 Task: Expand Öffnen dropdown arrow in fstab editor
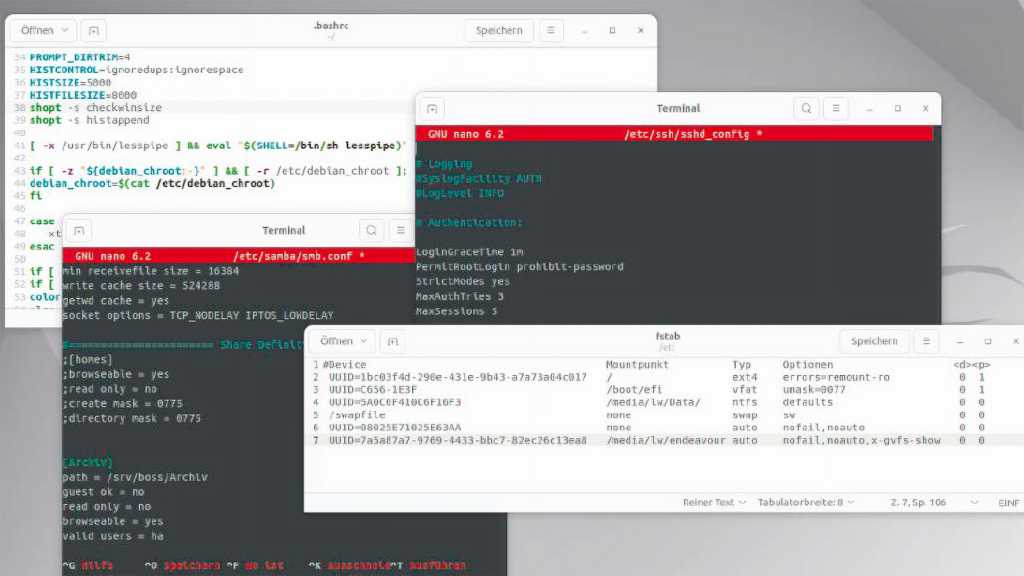(x=364, y=342)
